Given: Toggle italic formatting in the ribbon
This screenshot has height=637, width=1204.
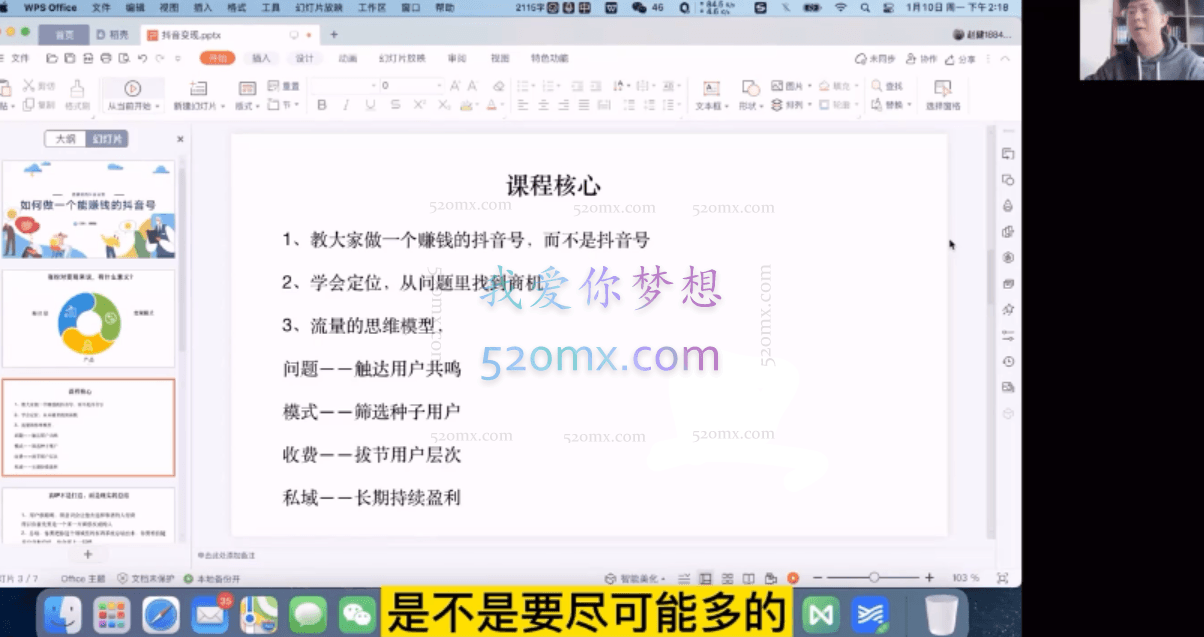Looking at the screenshot, I should [346, 105].
